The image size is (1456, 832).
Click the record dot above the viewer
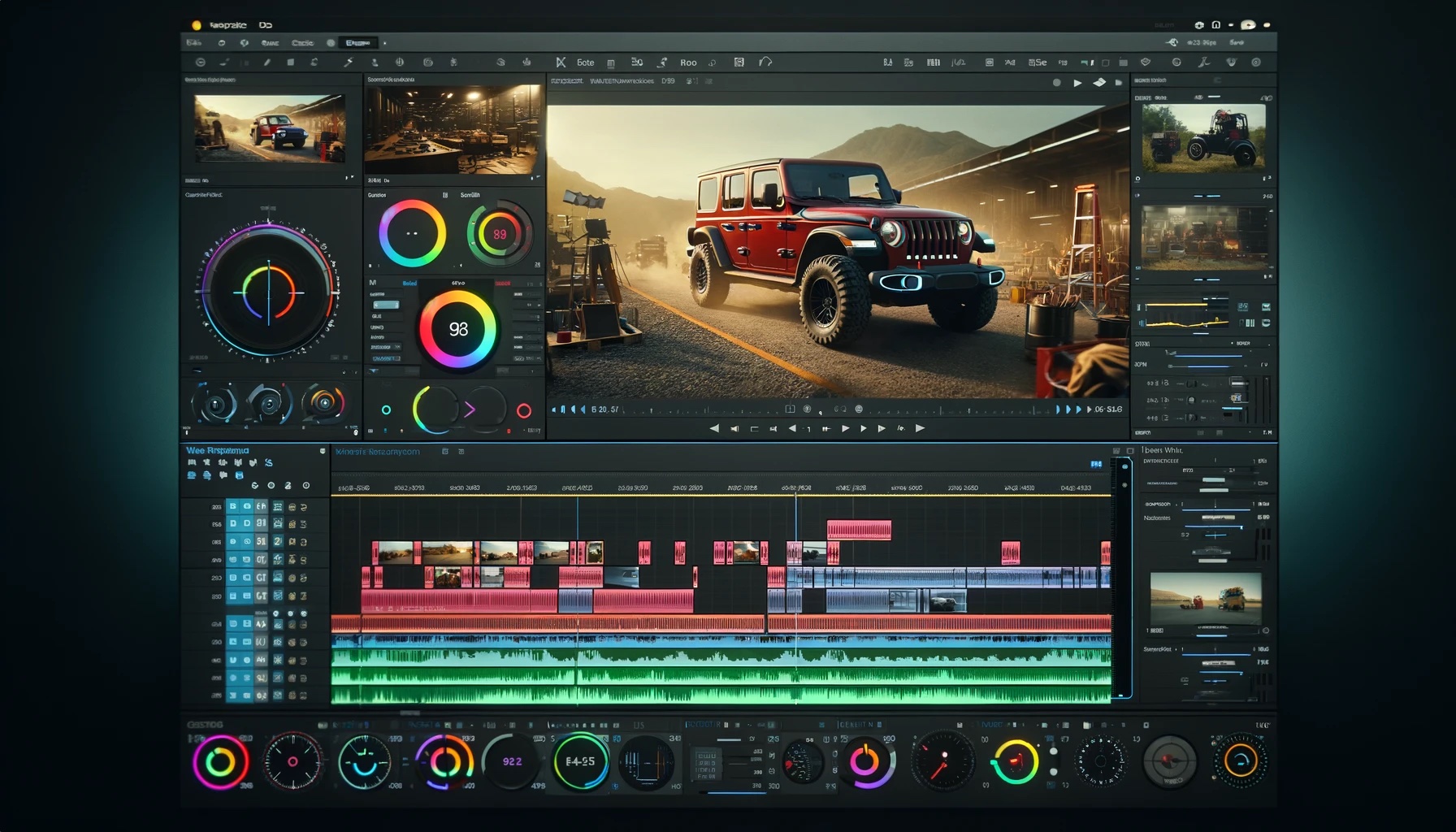pos(1056,83)
